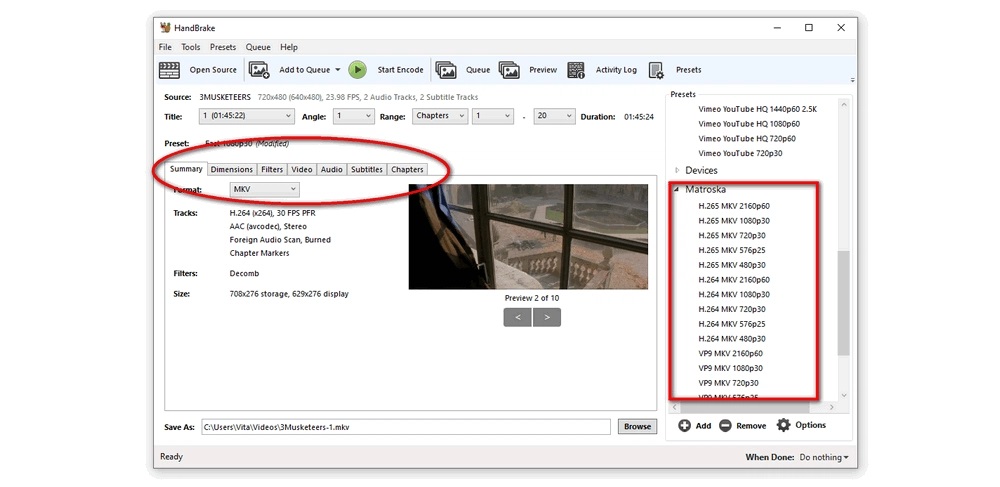
Task: Switch to the Audio tab
Action: tap(332, 170)
